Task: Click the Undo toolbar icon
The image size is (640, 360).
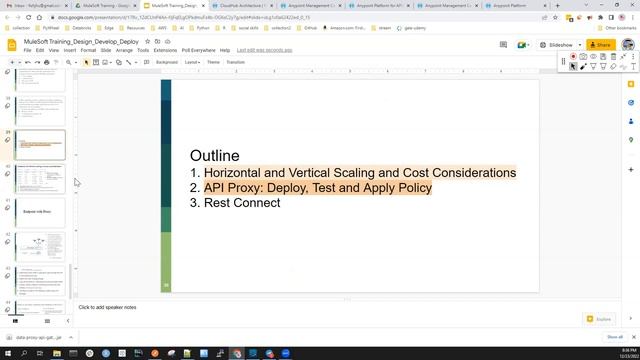Action: (28, 62)
